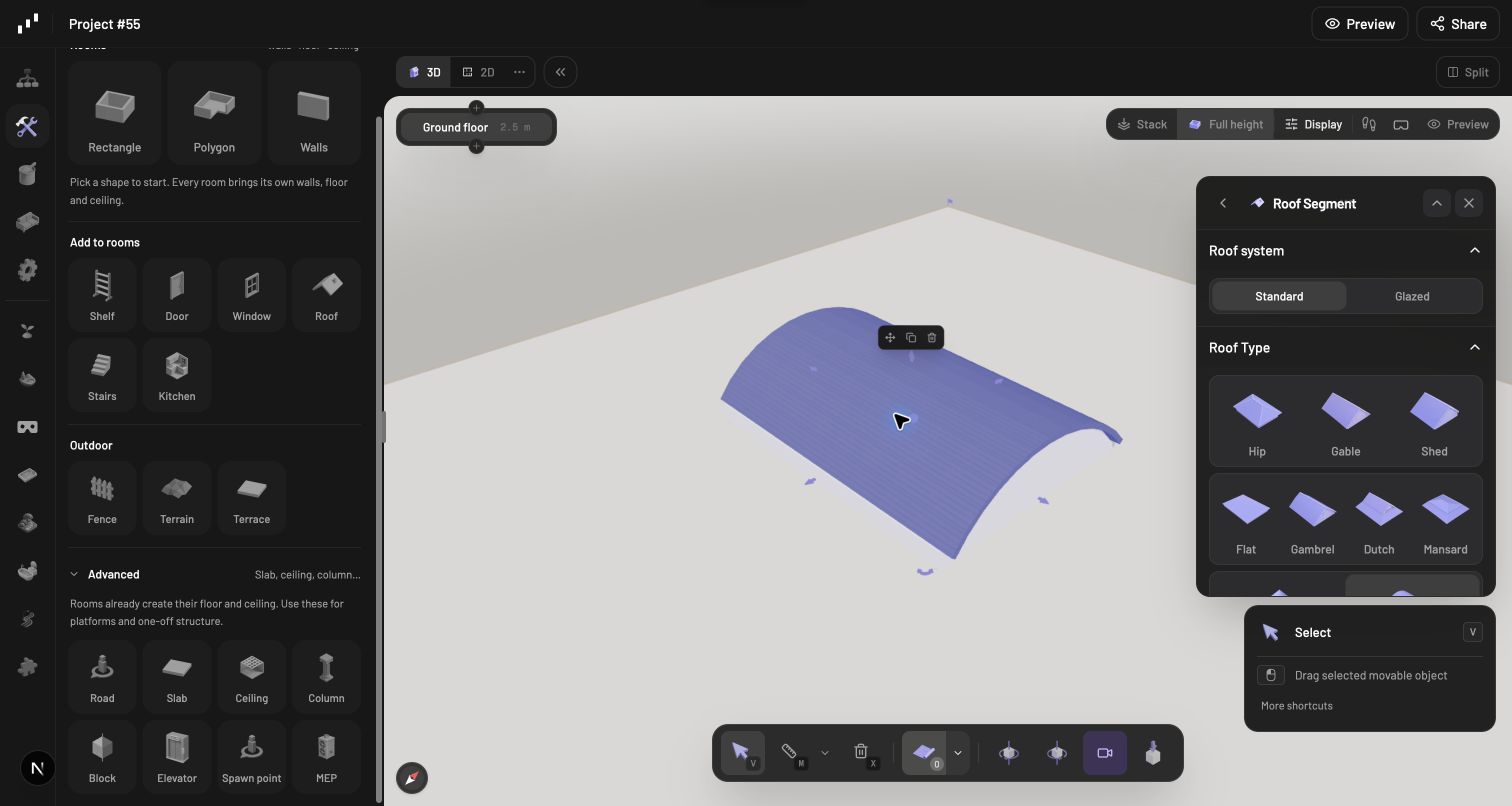1512x806 pixels.
Task: Choose the Flat roof type
Action: point(1246,519)
